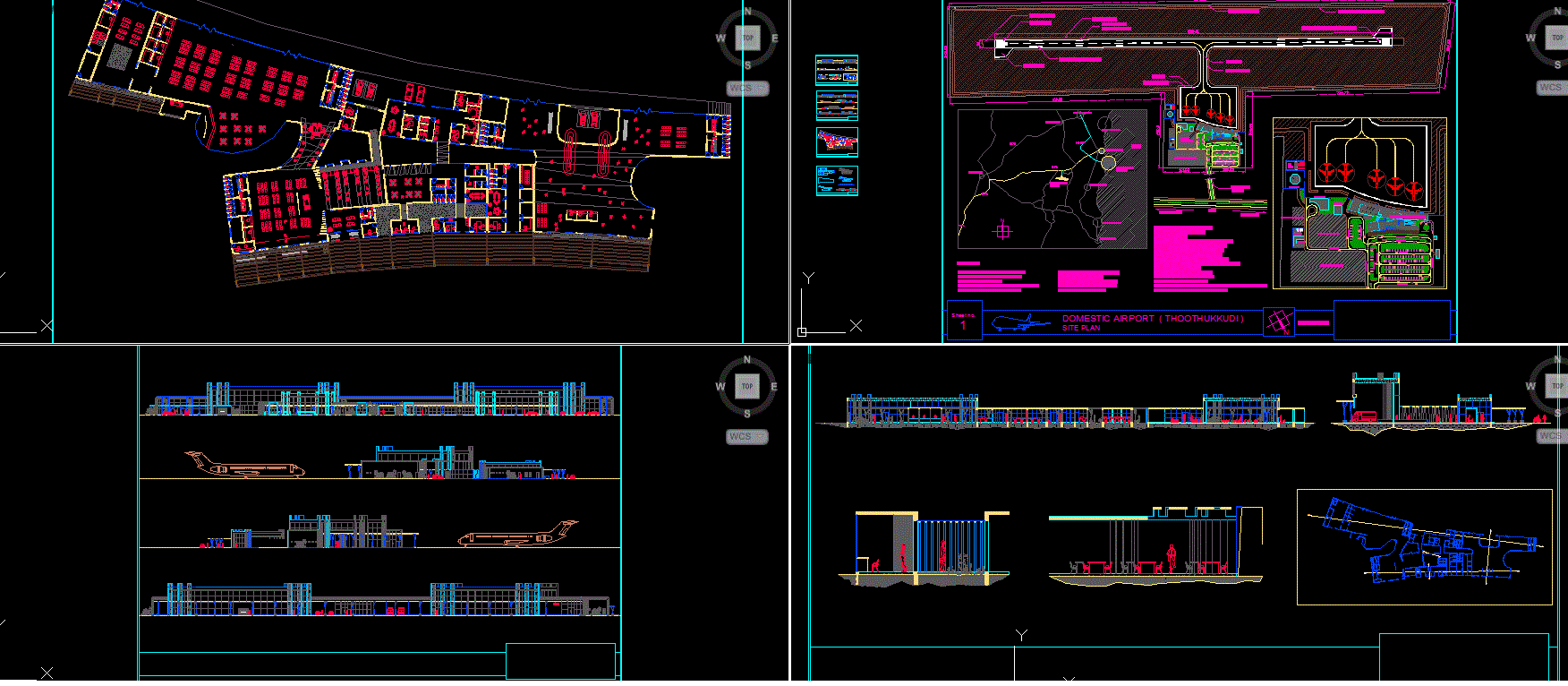The height and width of the screenshot is (686, 1568).
Task: Select the north arrow symbol in the title block
Action: [1279, 322]
